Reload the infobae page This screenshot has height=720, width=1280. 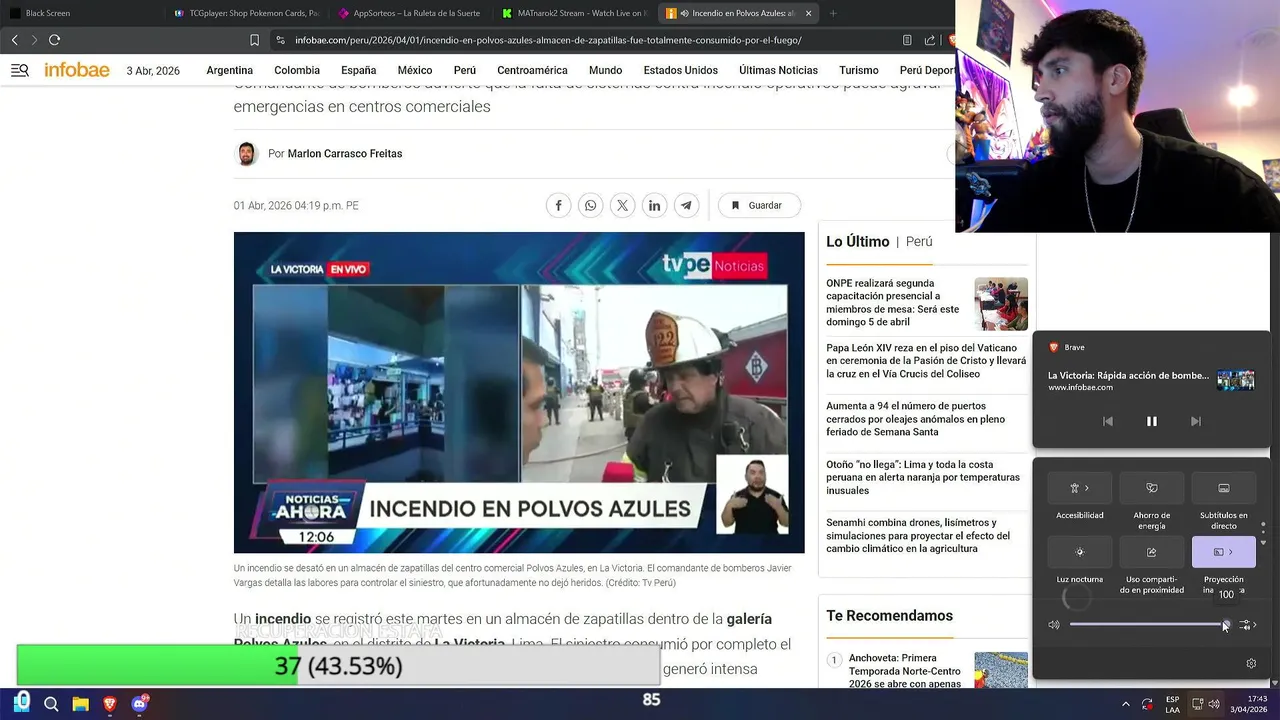(x=54, y=40)
